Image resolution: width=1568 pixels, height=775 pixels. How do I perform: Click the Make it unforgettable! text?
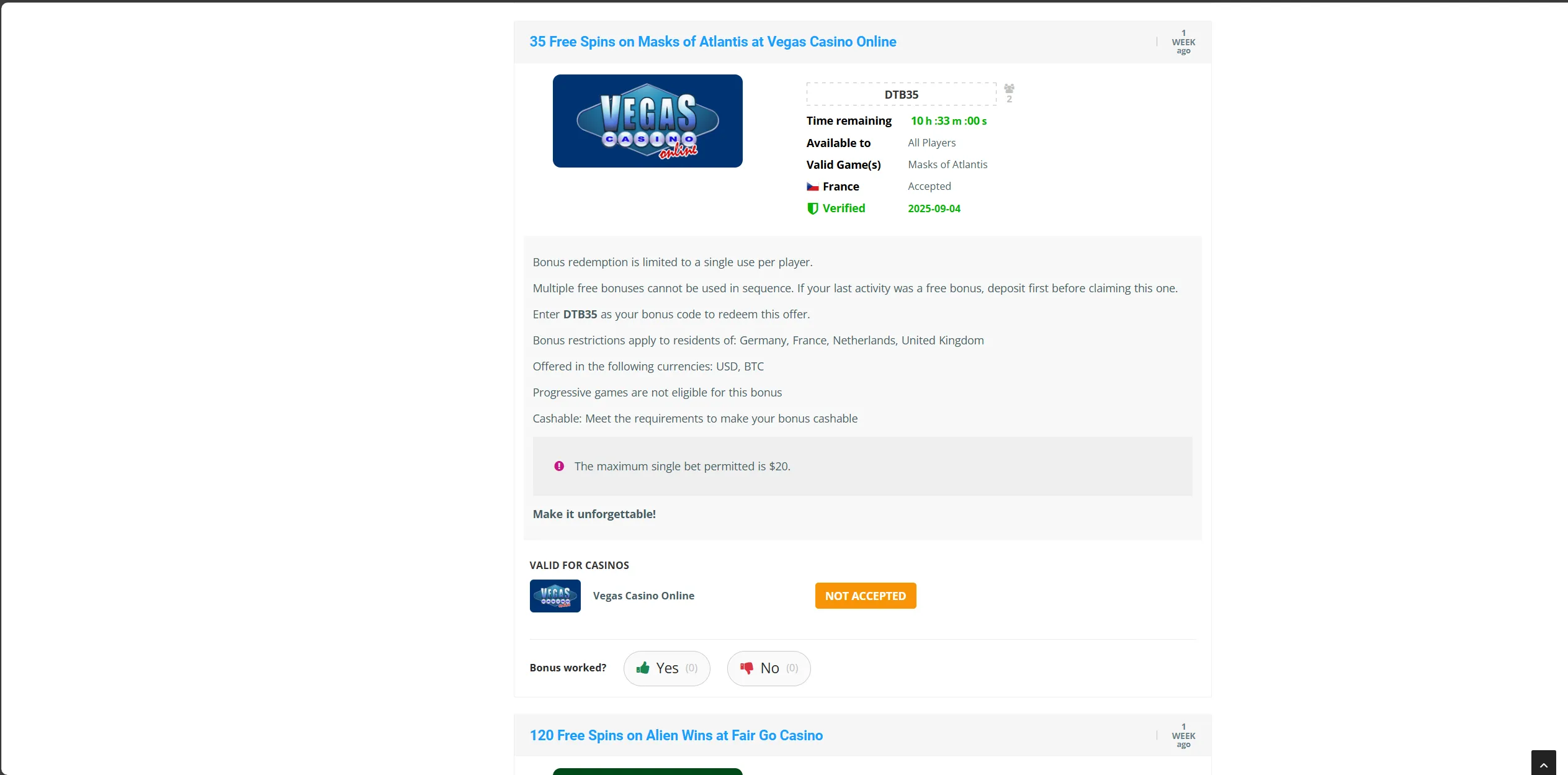click(594, 514)
